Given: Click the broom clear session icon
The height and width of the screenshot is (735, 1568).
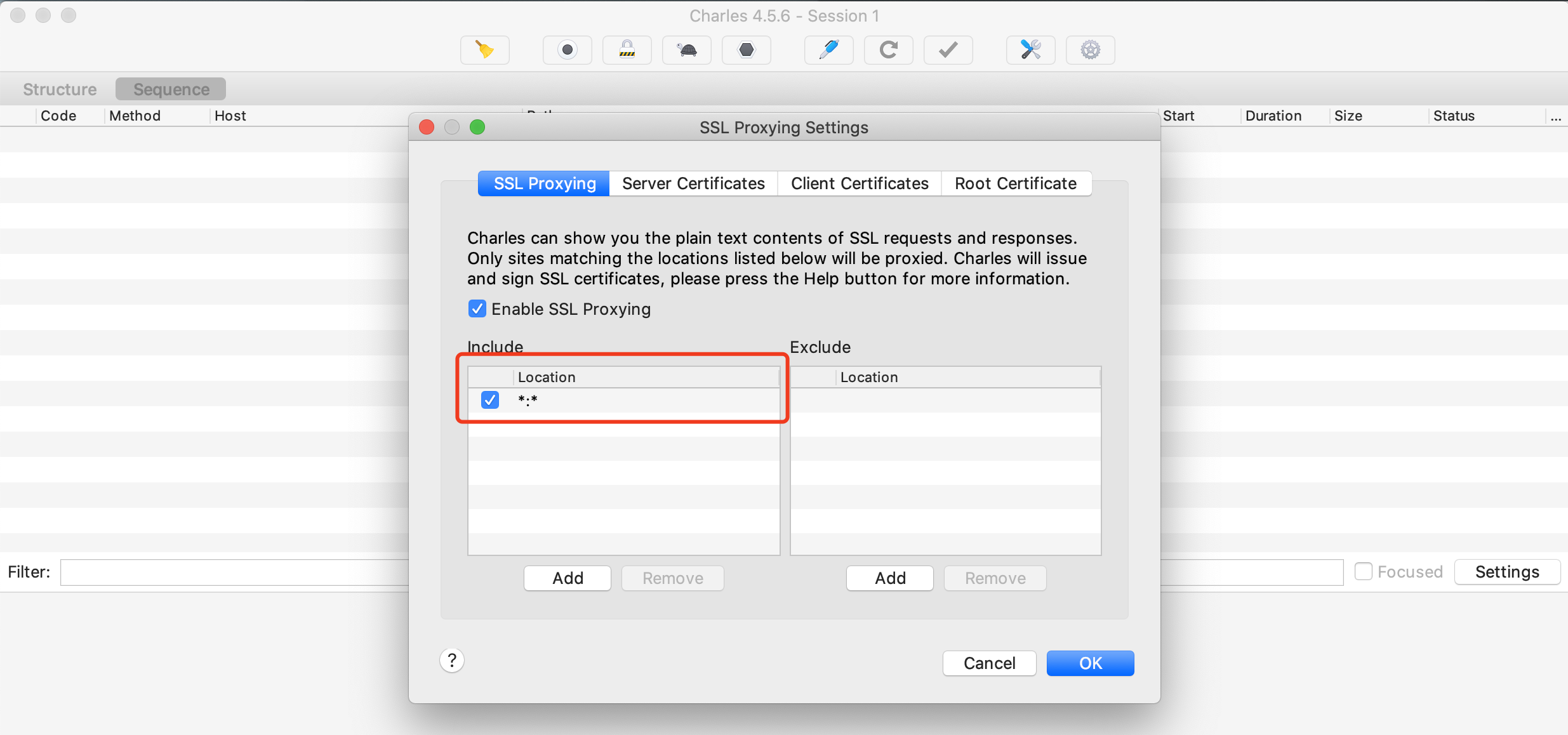Looking at the screenshot, I should [x=485, y=50].
